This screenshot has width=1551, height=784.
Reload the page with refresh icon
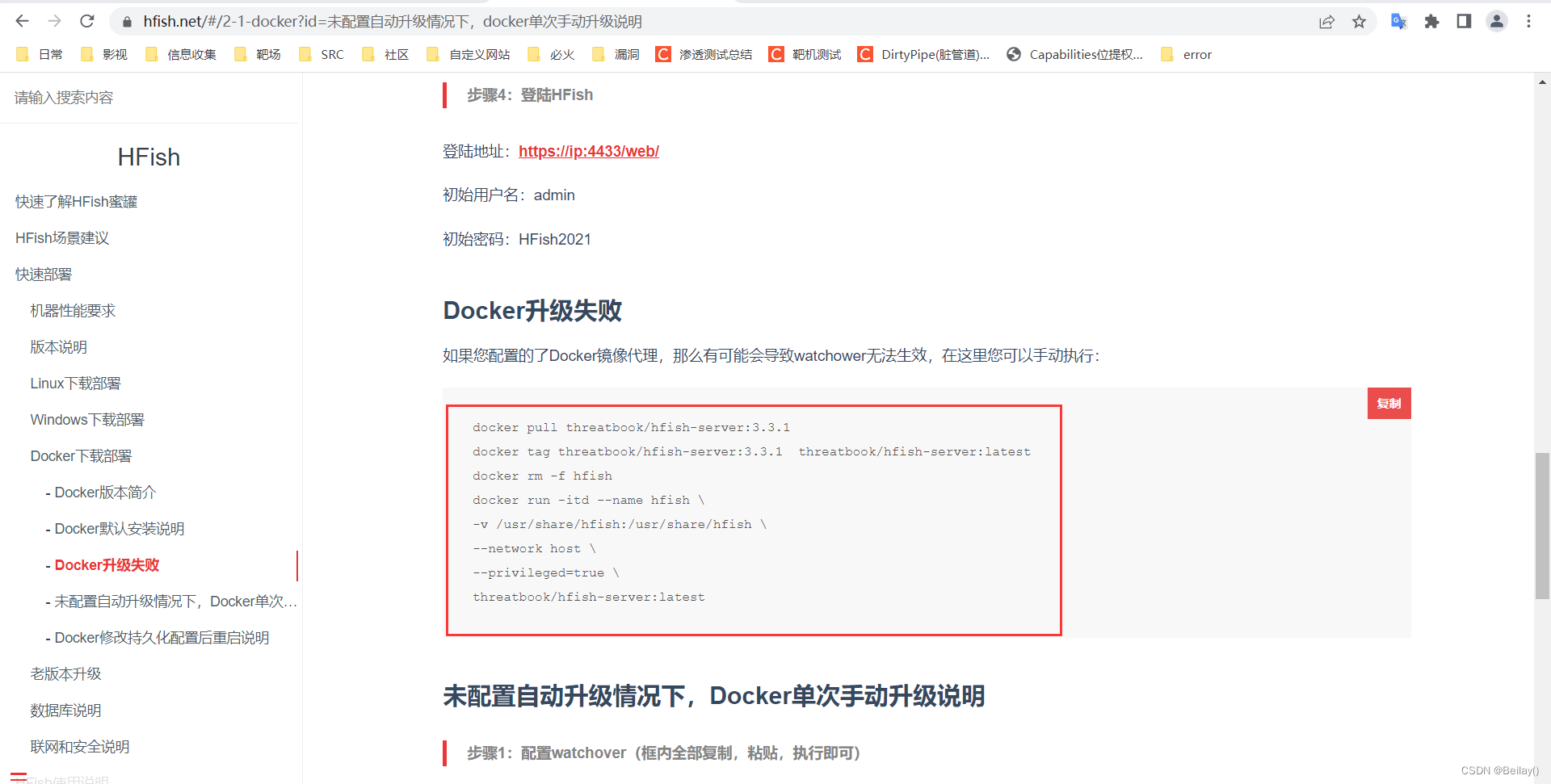87,22
